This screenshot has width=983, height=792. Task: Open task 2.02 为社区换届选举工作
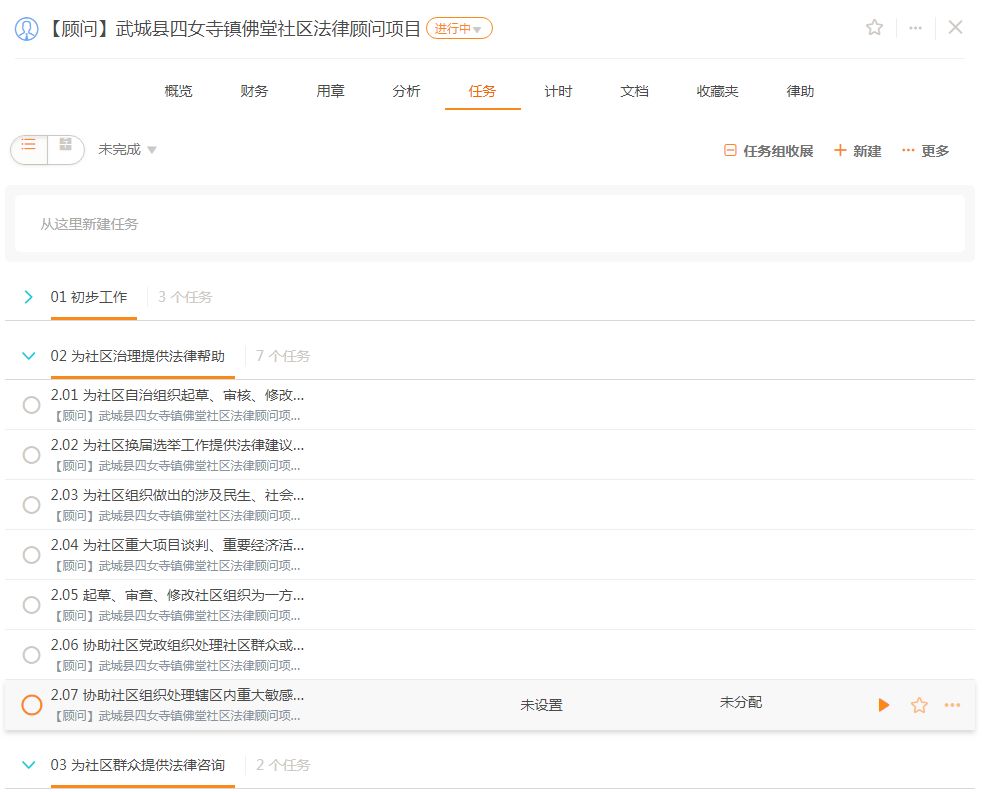(x=177, y=445)
